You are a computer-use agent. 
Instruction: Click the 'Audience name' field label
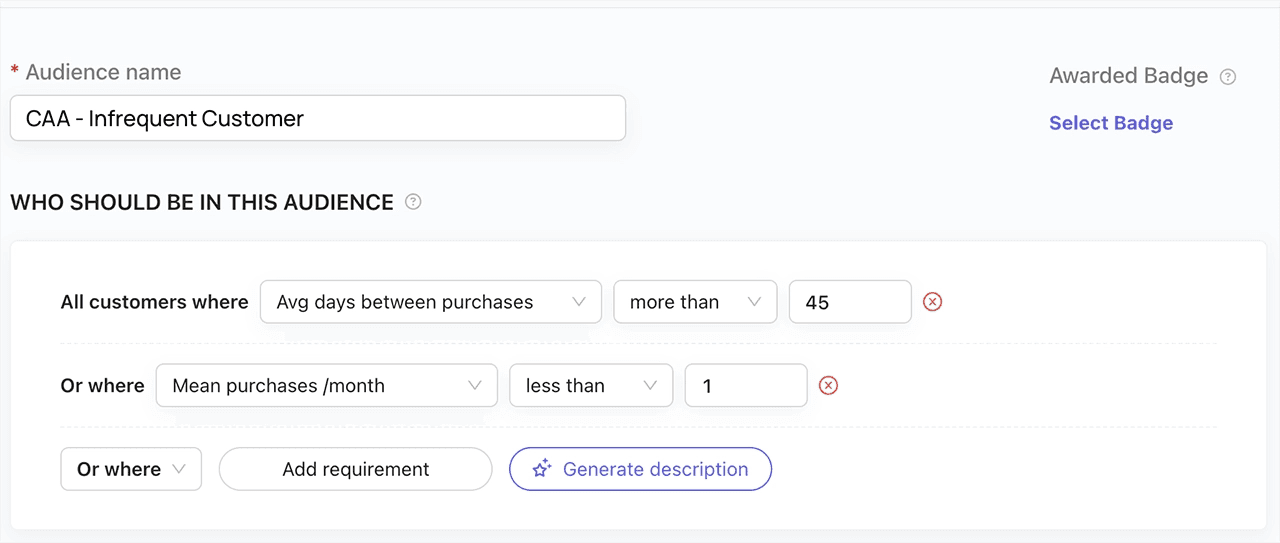[x=103, y=73]
